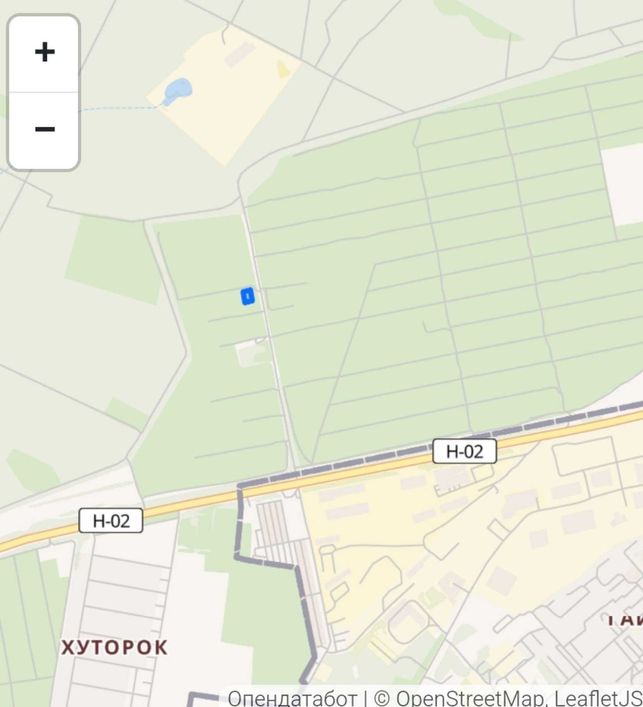This screenshot has height=707, width=643.
Task: Zoom out with the minus button
Action: tap(44, 130)
